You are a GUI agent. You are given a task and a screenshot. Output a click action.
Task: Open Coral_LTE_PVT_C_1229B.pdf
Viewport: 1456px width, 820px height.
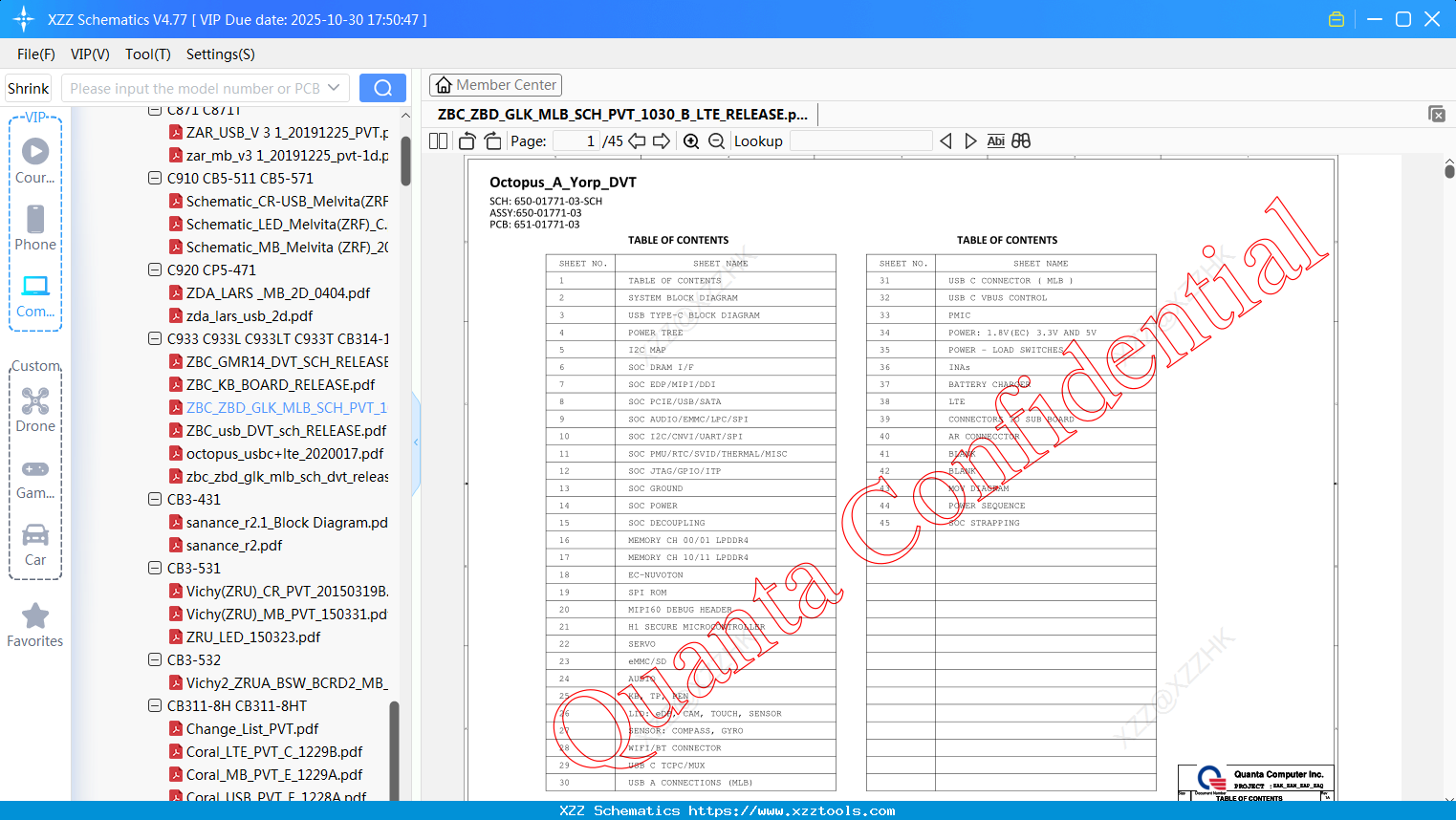274,751
